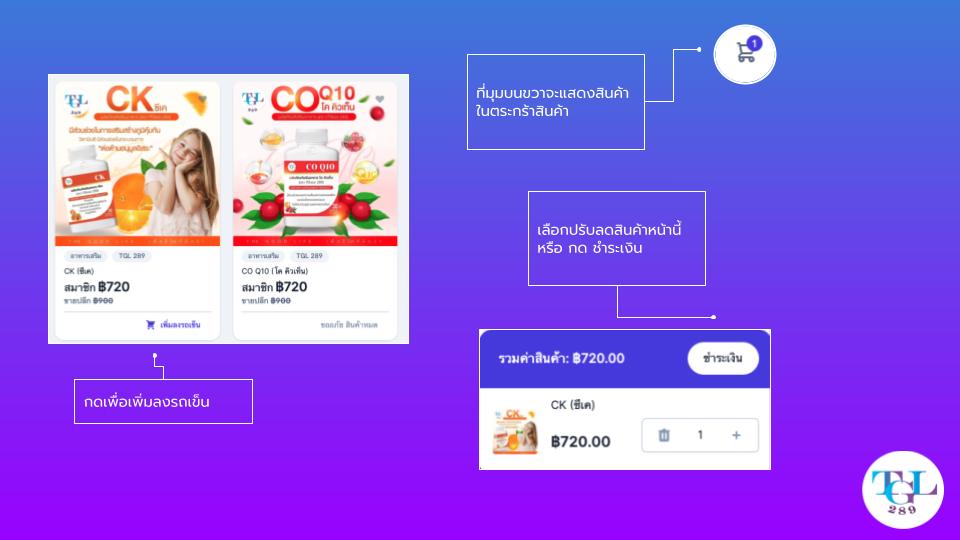Viewport: 960px width, 540px height.
Task: Click the trash icon to remove CK
Action: pos(664,435)
